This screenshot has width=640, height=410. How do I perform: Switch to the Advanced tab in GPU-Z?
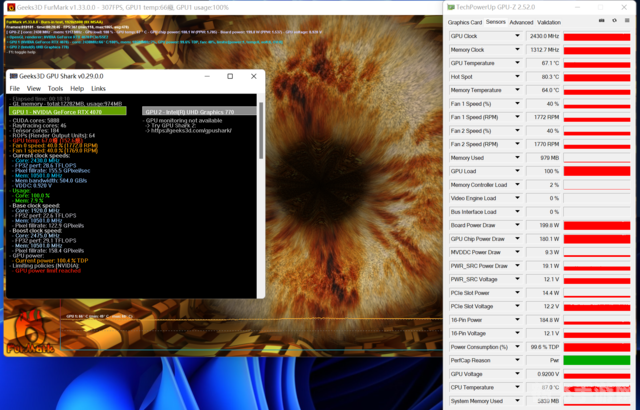point(521,21)
